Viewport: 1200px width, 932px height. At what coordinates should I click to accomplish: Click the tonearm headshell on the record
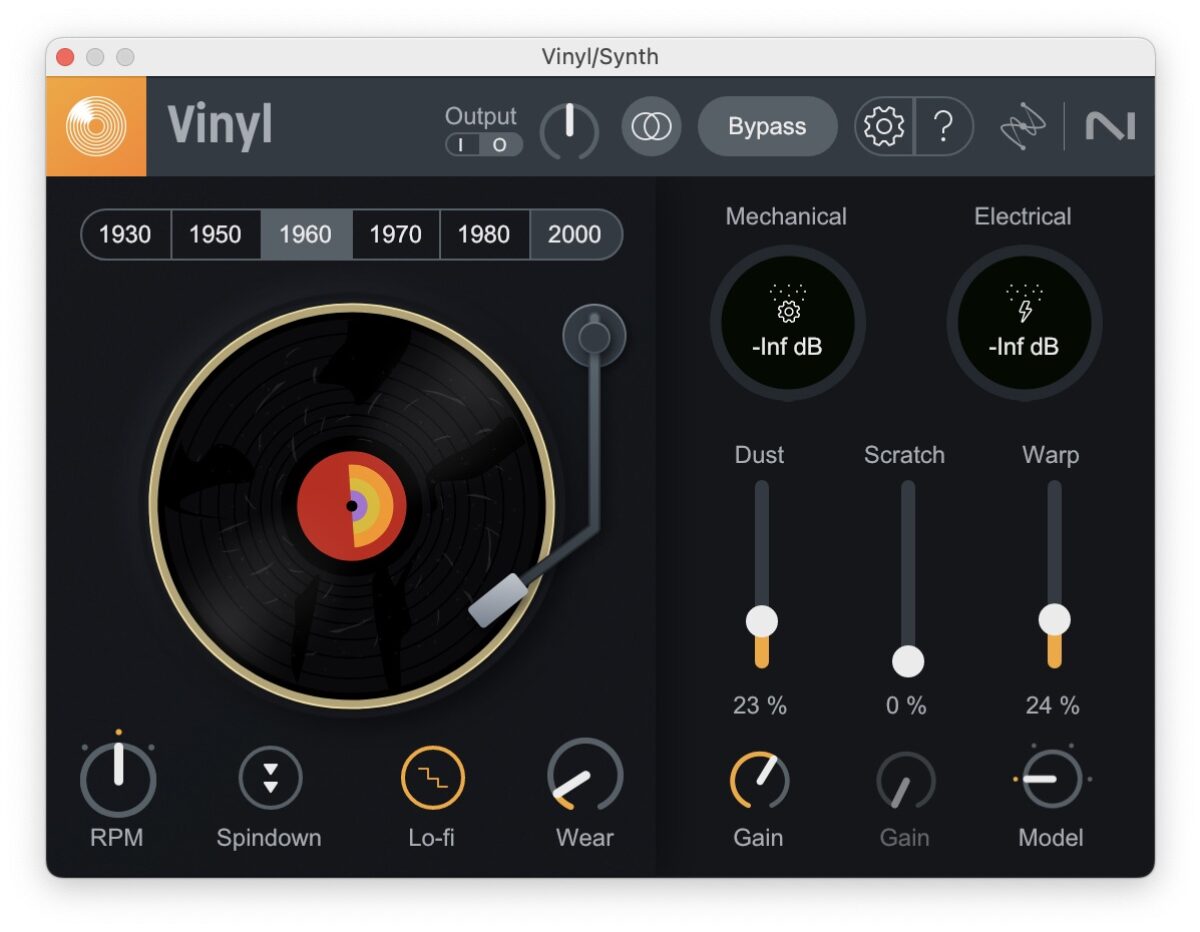click(x=498, y=601)
